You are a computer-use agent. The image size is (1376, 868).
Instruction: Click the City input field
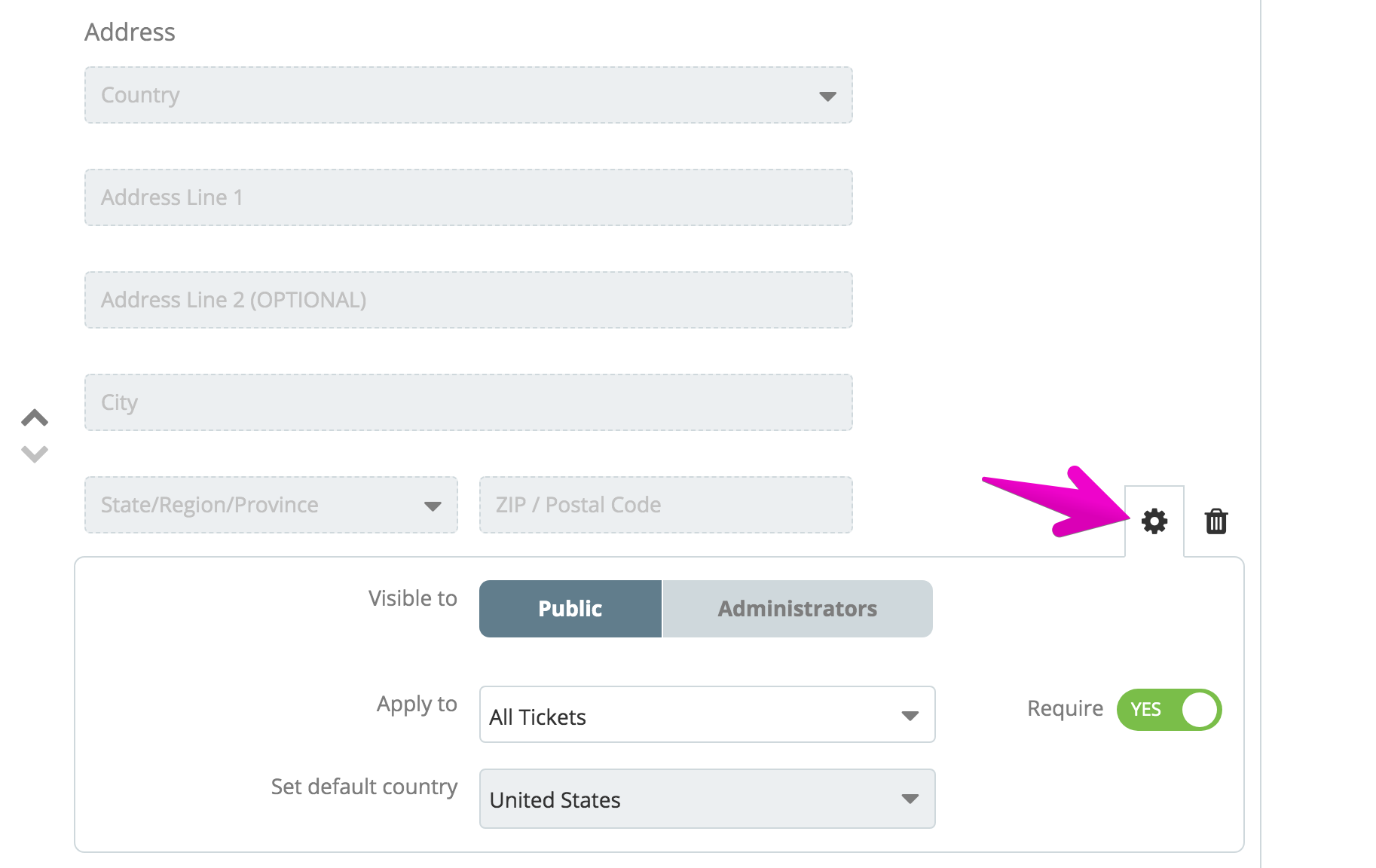pos(469,402)
